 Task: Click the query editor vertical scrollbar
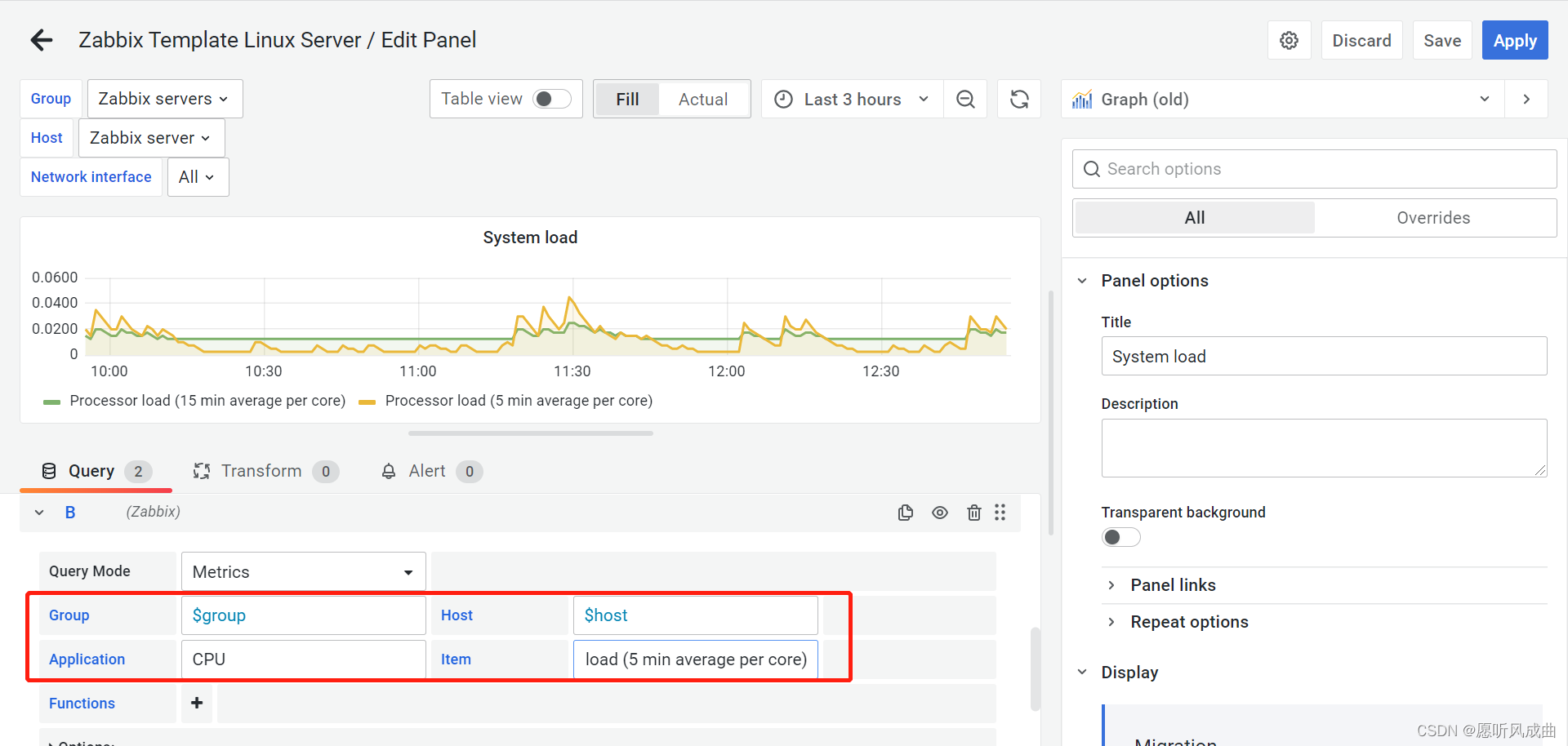[1036, 669]
